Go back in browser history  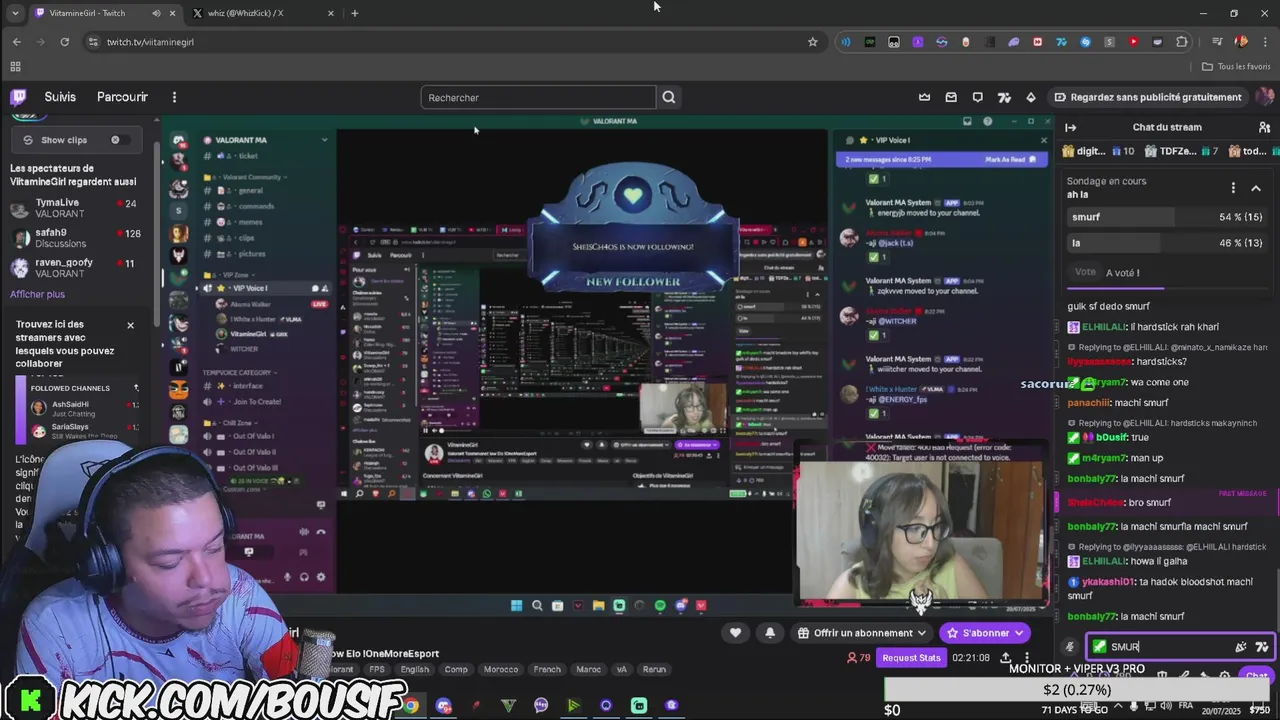coord(17,42)
